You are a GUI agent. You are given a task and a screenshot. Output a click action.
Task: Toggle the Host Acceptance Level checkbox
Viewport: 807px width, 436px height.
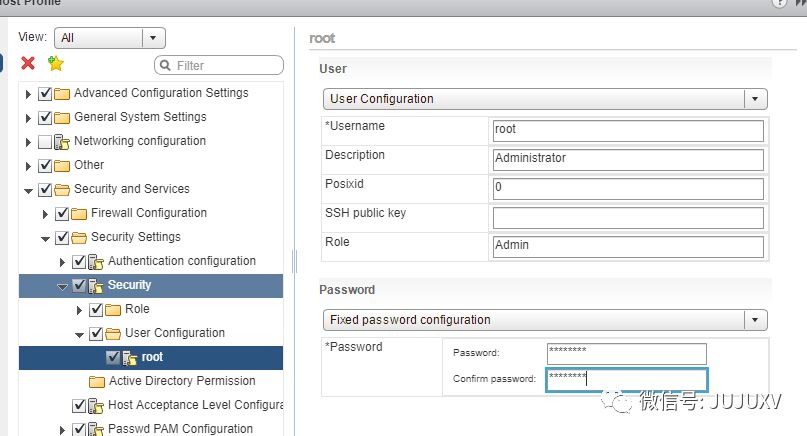pyautogui.click(x=78, y=405)
